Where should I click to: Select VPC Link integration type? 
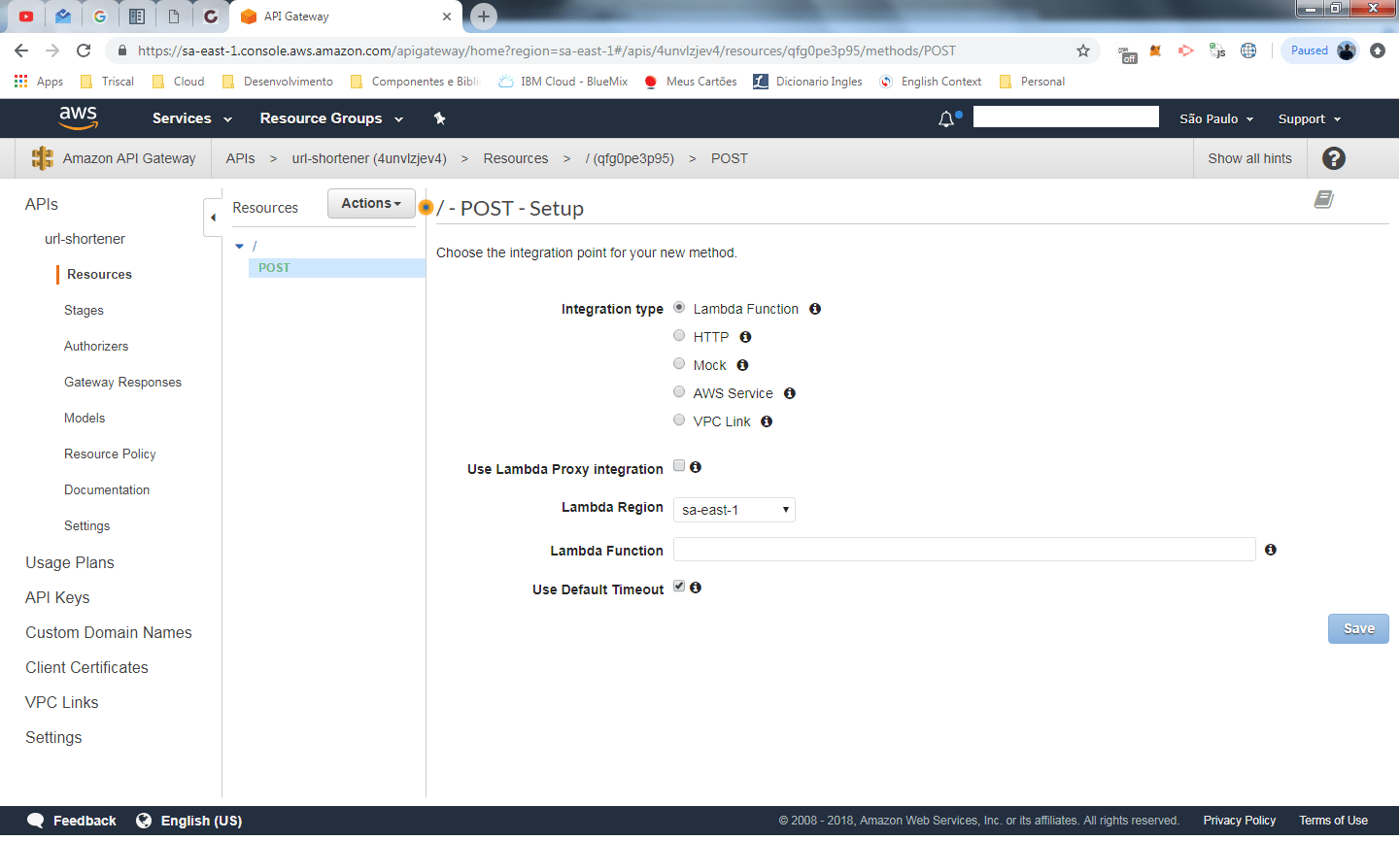[x=679, y=420]
